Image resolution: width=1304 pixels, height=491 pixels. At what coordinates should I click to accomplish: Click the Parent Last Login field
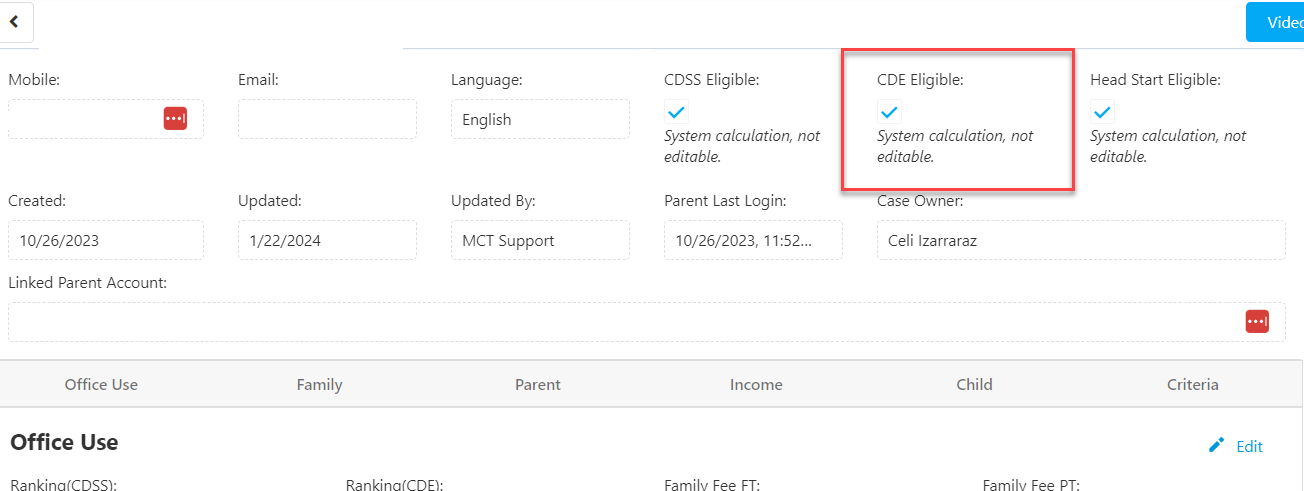pyautogui.click(x=753, y=240)
